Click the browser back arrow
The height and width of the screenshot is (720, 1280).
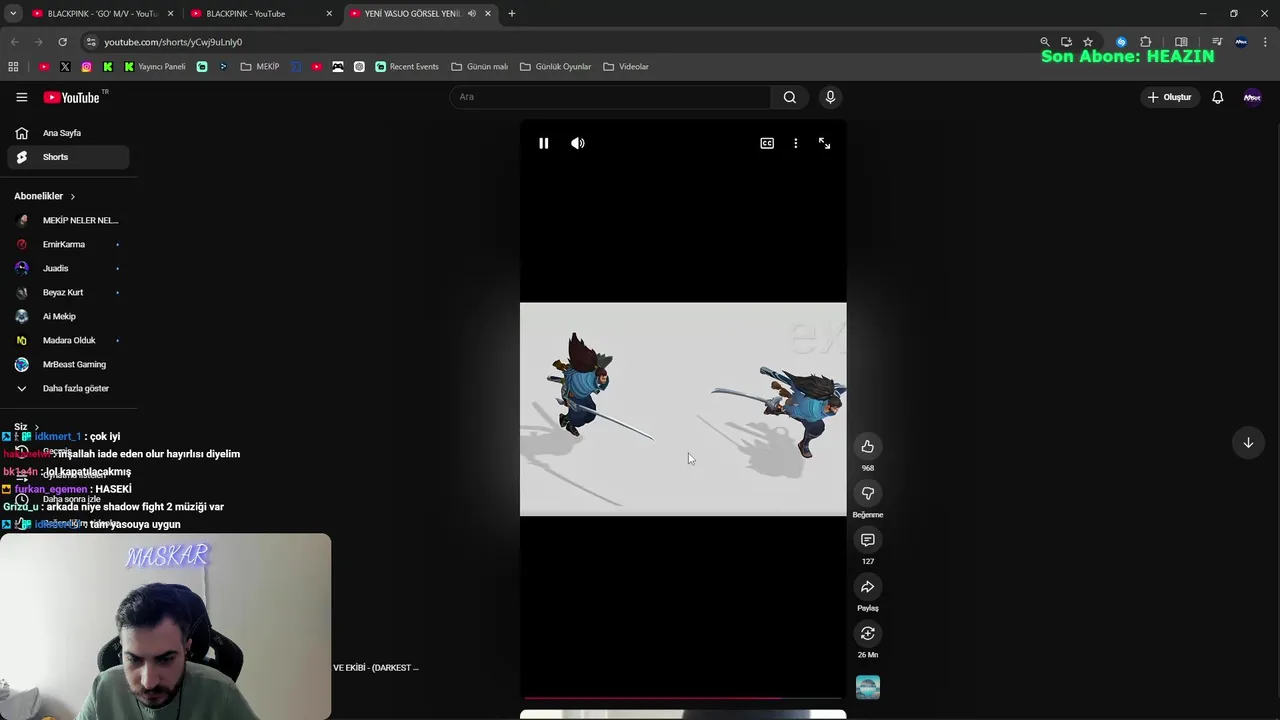point(14,42)
